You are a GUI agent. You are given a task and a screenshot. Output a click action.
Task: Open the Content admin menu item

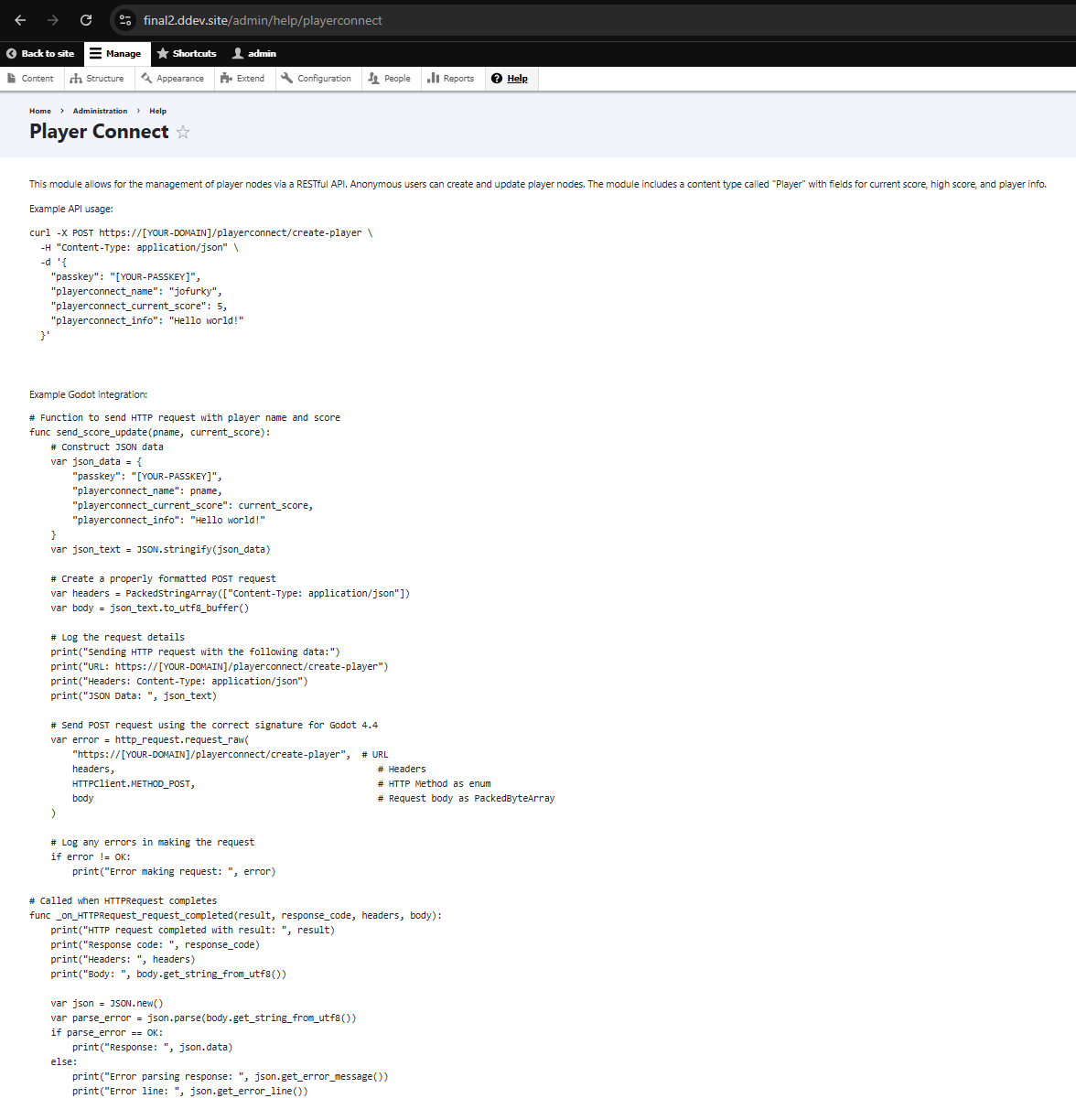[30, 79]
